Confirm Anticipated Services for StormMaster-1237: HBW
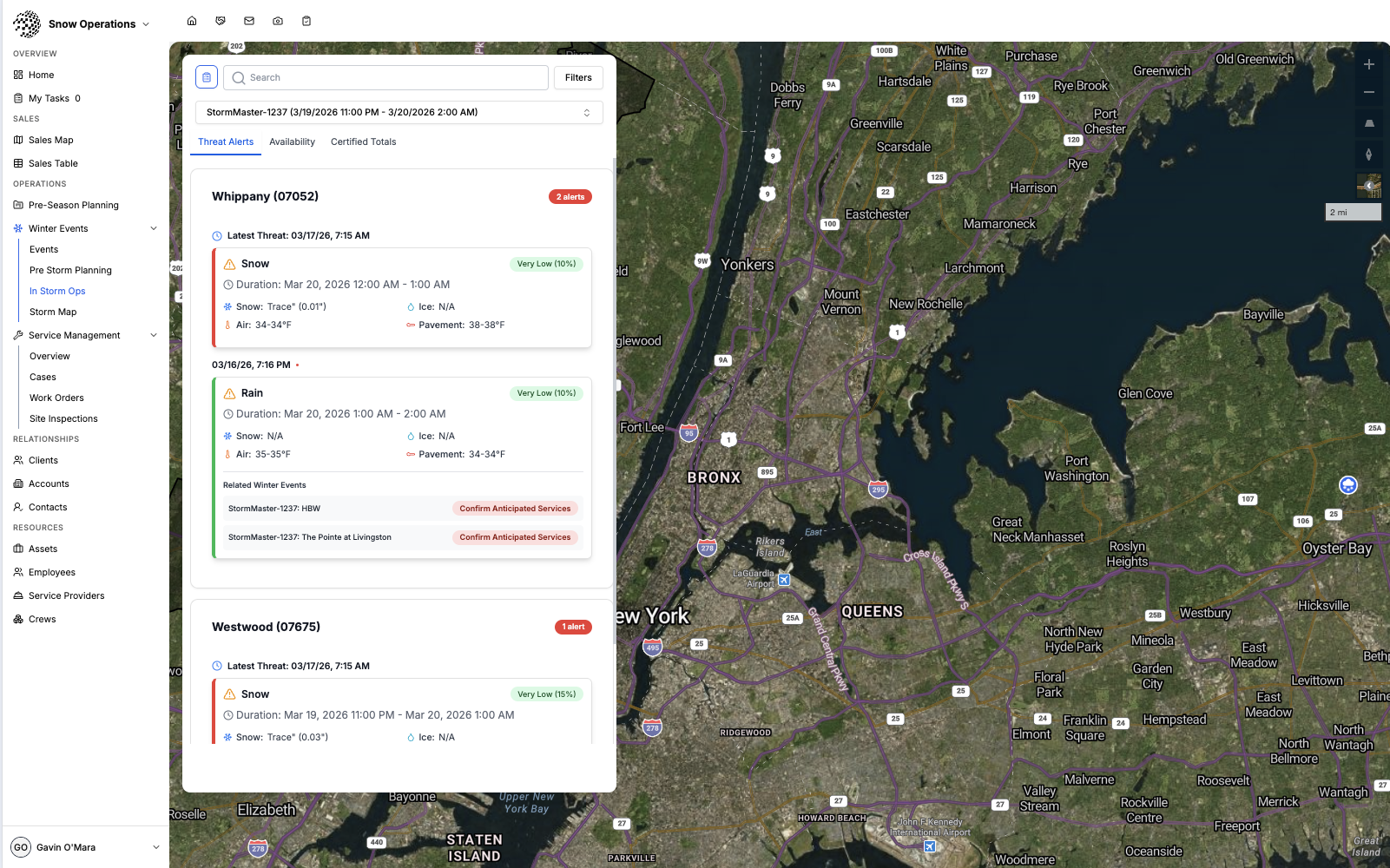 pos(515,509)
